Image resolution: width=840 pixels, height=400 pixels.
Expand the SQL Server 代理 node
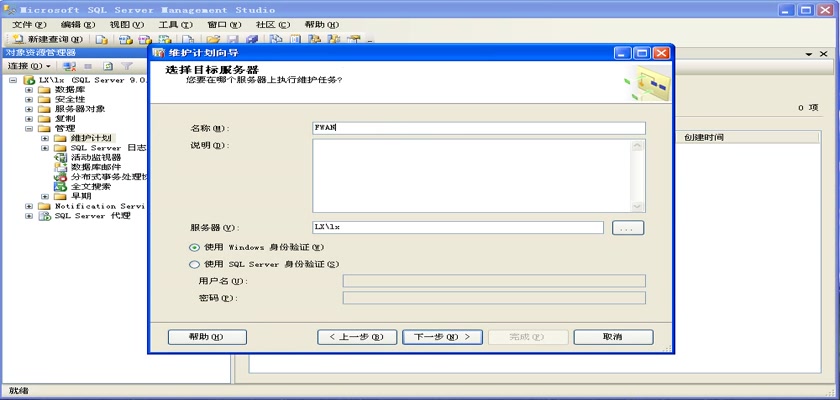click(x=29, y=216)
